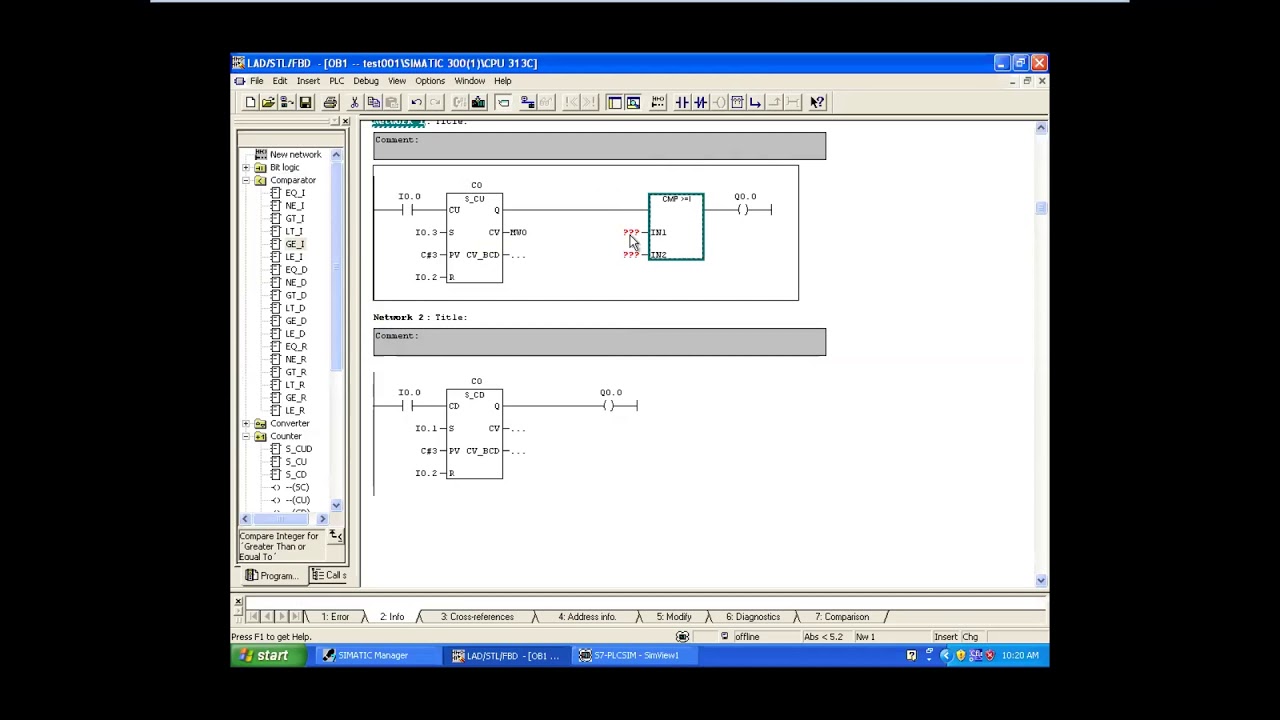Click the context Help arrow icon
This screenshot has height=720, width=1280.
(x=817, y=102)
